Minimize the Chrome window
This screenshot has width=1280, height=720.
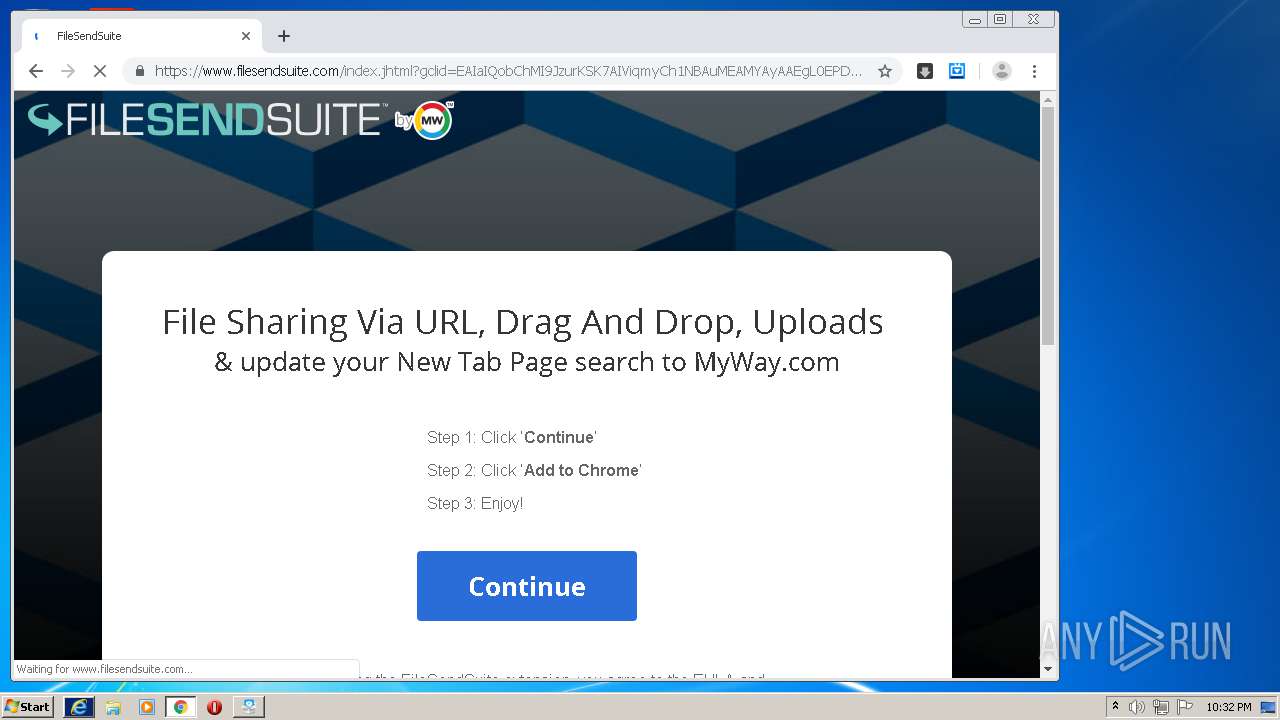[x=975, y=20]
